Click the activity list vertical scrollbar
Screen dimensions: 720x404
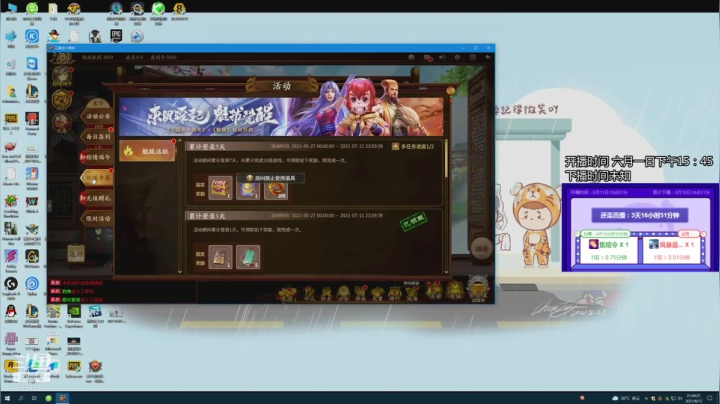coord(445,161)
